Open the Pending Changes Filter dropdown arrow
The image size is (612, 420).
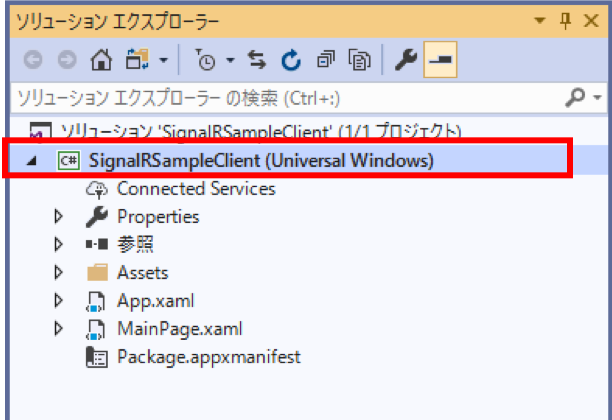tap(230, 60)
